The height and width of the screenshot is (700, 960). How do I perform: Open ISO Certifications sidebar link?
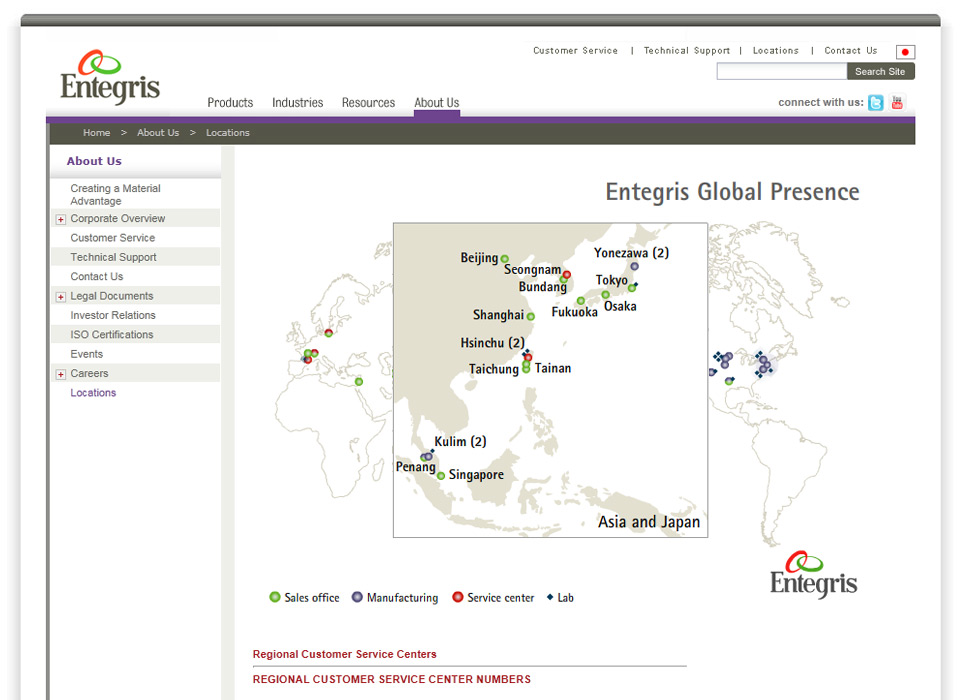112,335
